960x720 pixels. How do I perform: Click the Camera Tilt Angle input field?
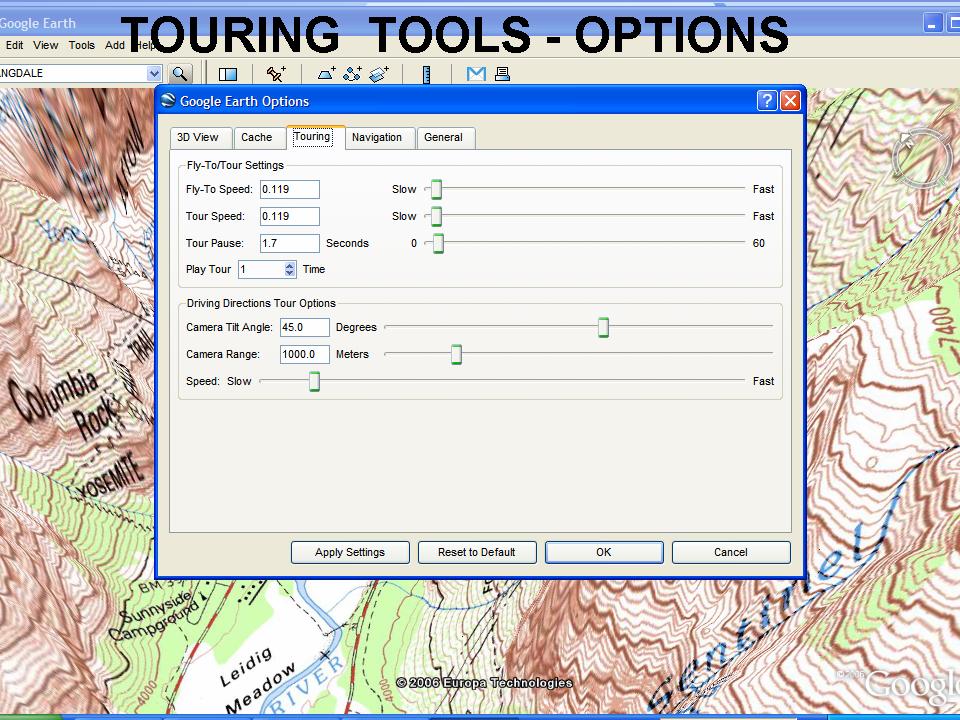(305, 328)
